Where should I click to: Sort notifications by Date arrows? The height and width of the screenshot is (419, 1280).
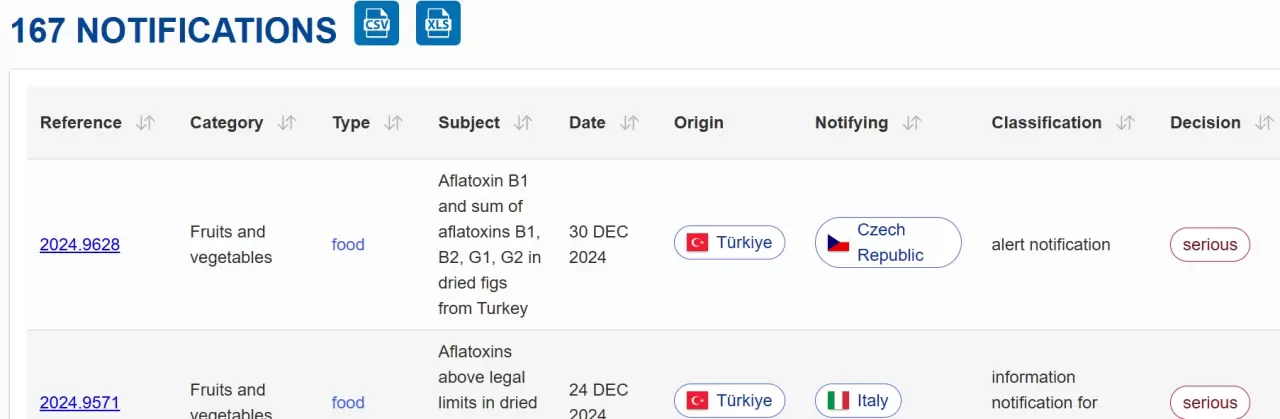tap(629, 123)
